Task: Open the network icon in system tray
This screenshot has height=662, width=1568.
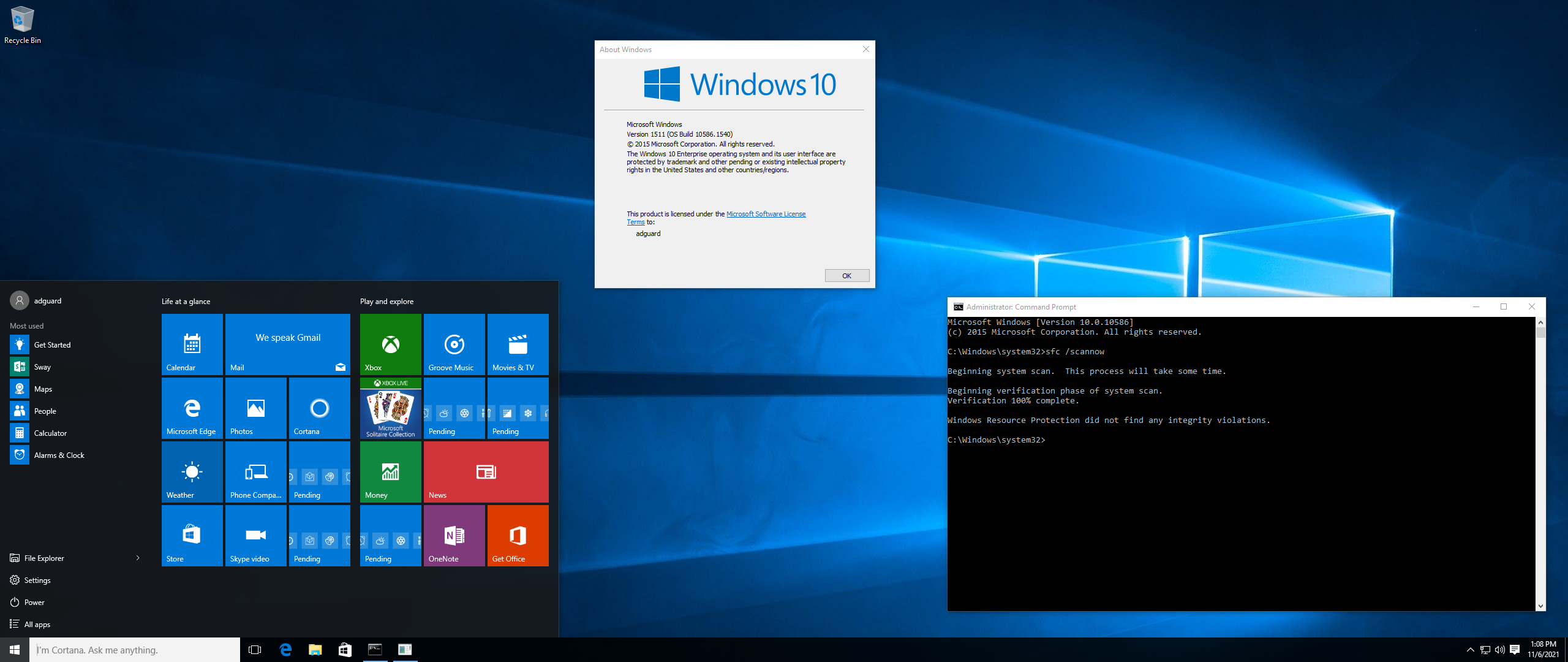Action: click(1485, 650)
